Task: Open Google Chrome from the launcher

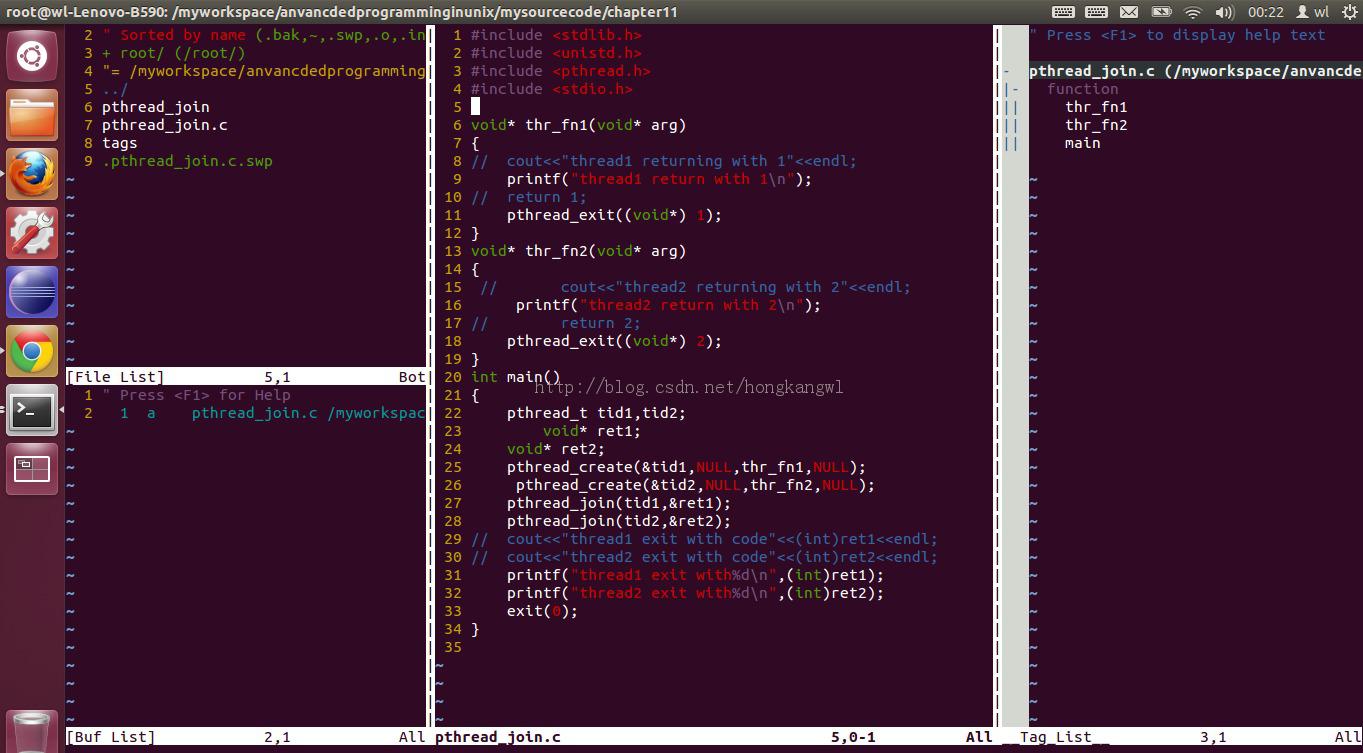Action: (x=32, y=351)
